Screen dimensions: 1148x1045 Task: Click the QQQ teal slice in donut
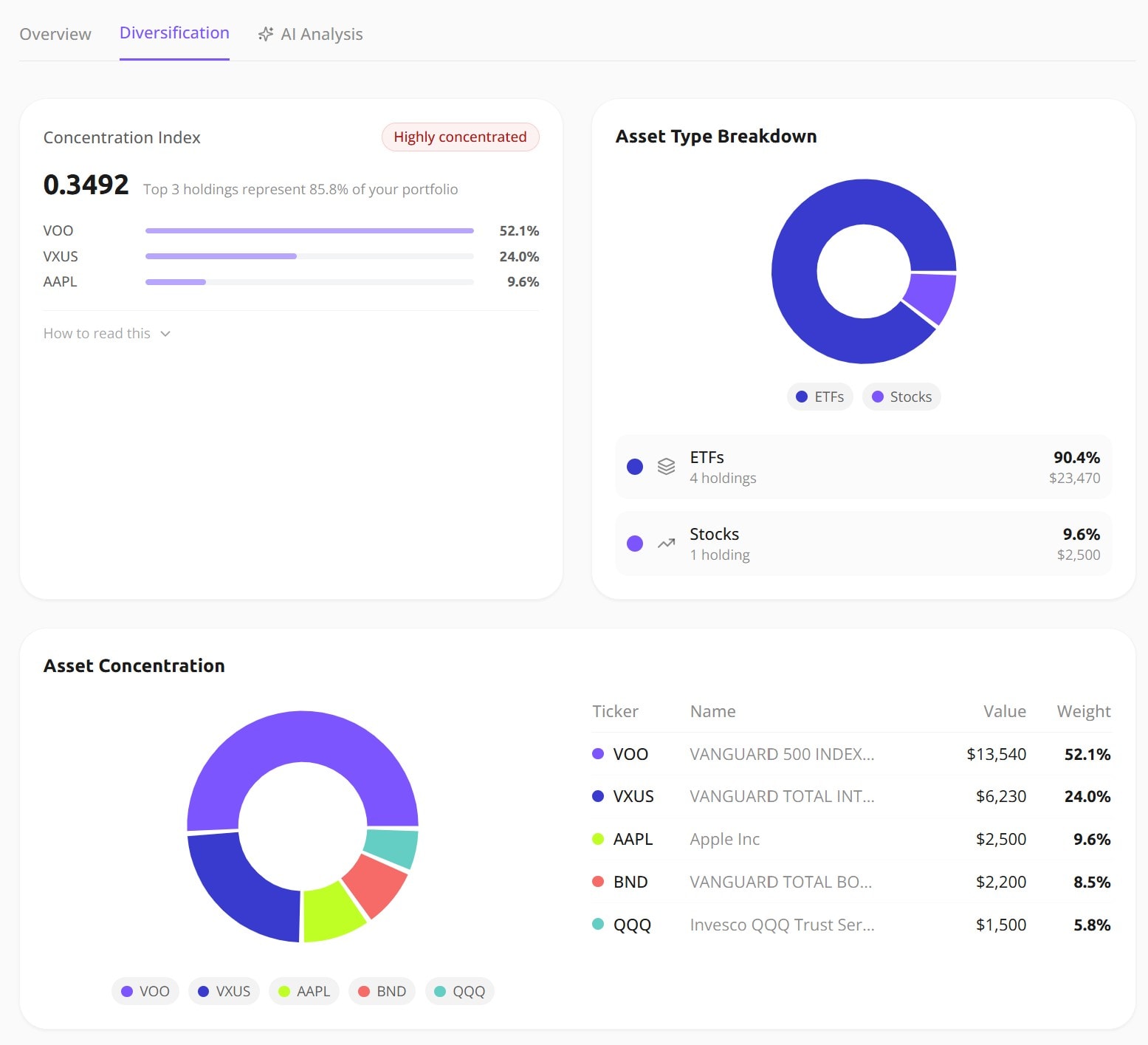tap(393, 849)
